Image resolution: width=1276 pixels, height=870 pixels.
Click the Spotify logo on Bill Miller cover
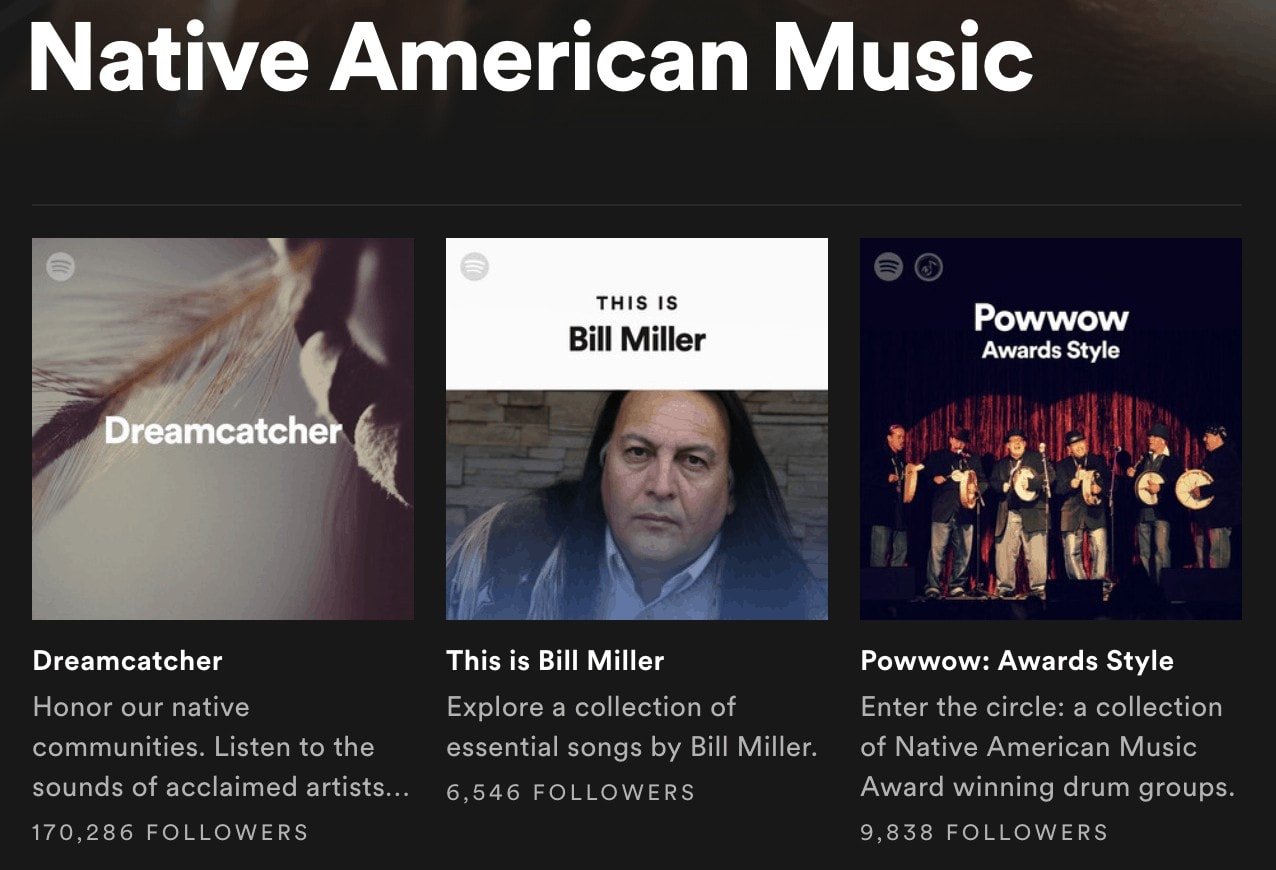(x=474, y=265)
